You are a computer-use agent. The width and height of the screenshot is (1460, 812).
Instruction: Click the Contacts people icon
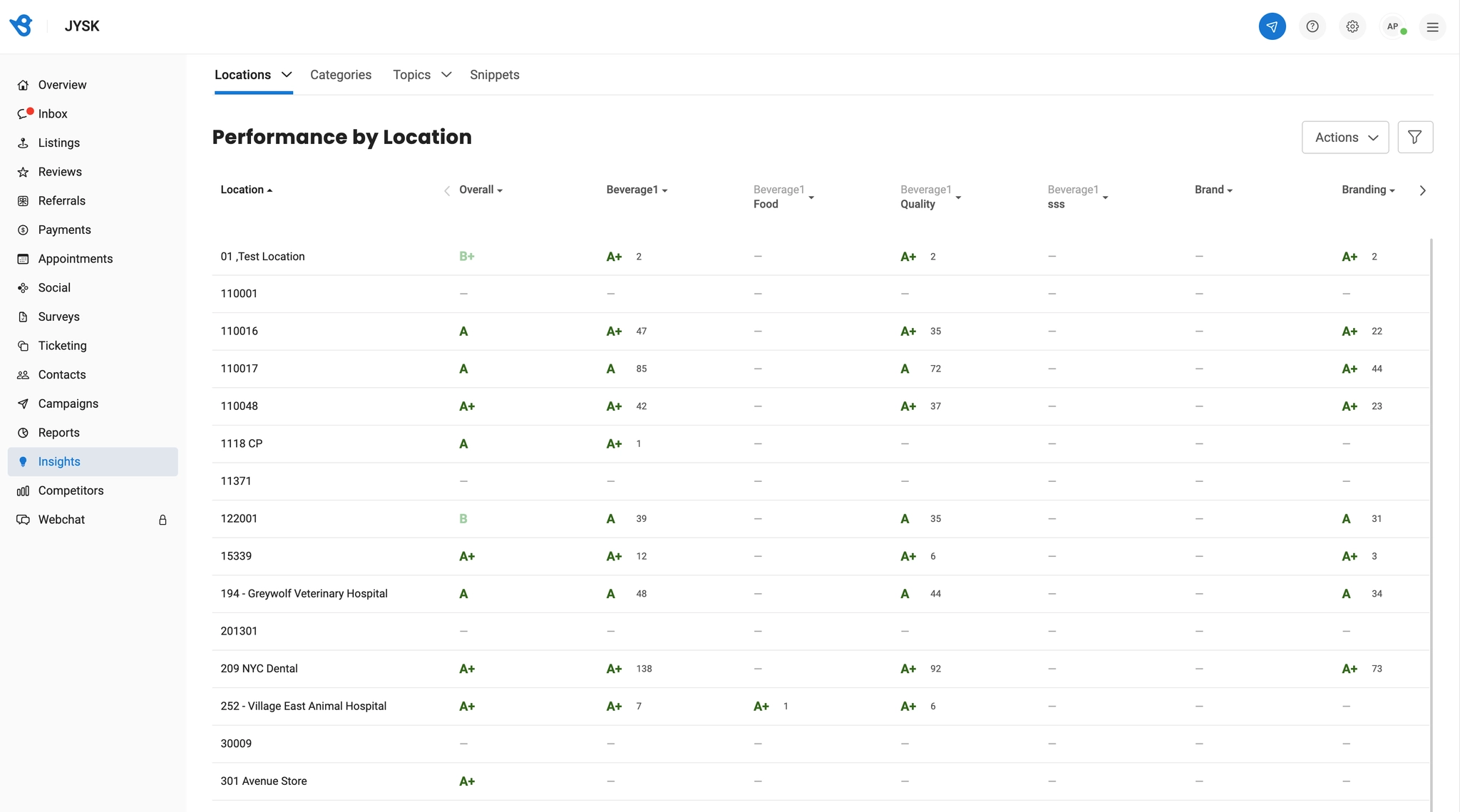coord(23,375)
